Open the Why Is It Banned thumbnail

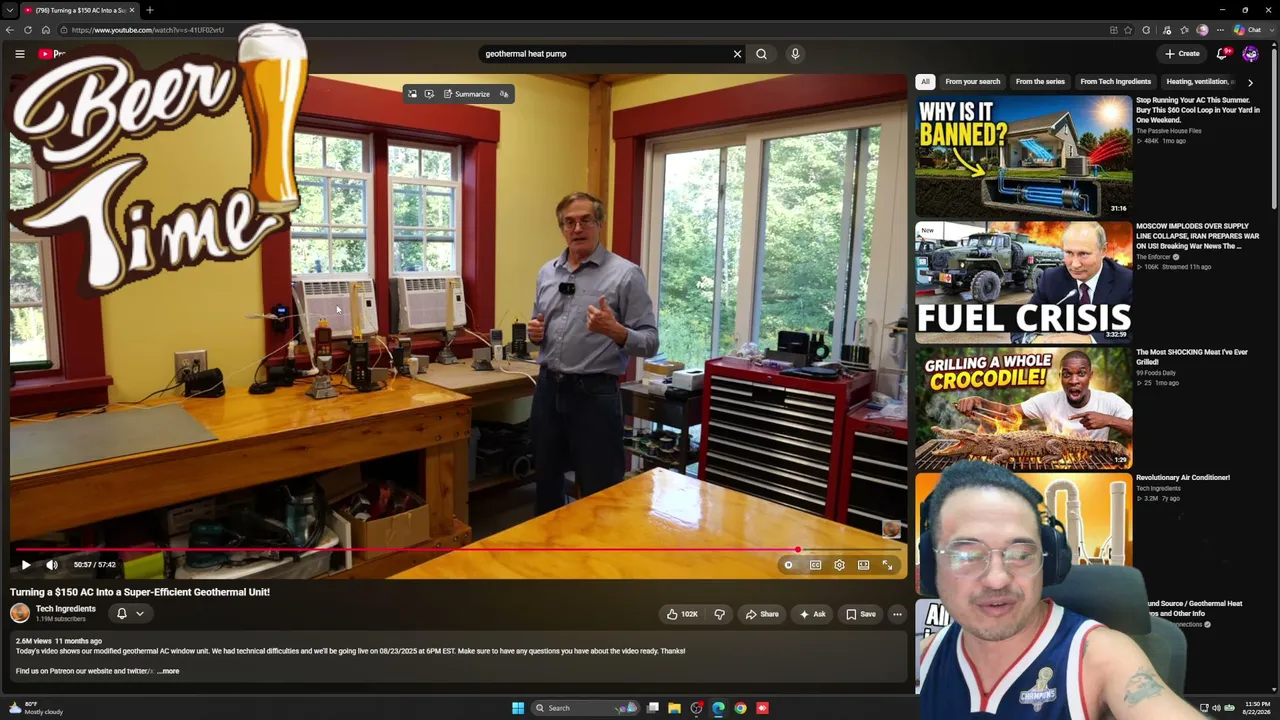tap(1023, 155)
